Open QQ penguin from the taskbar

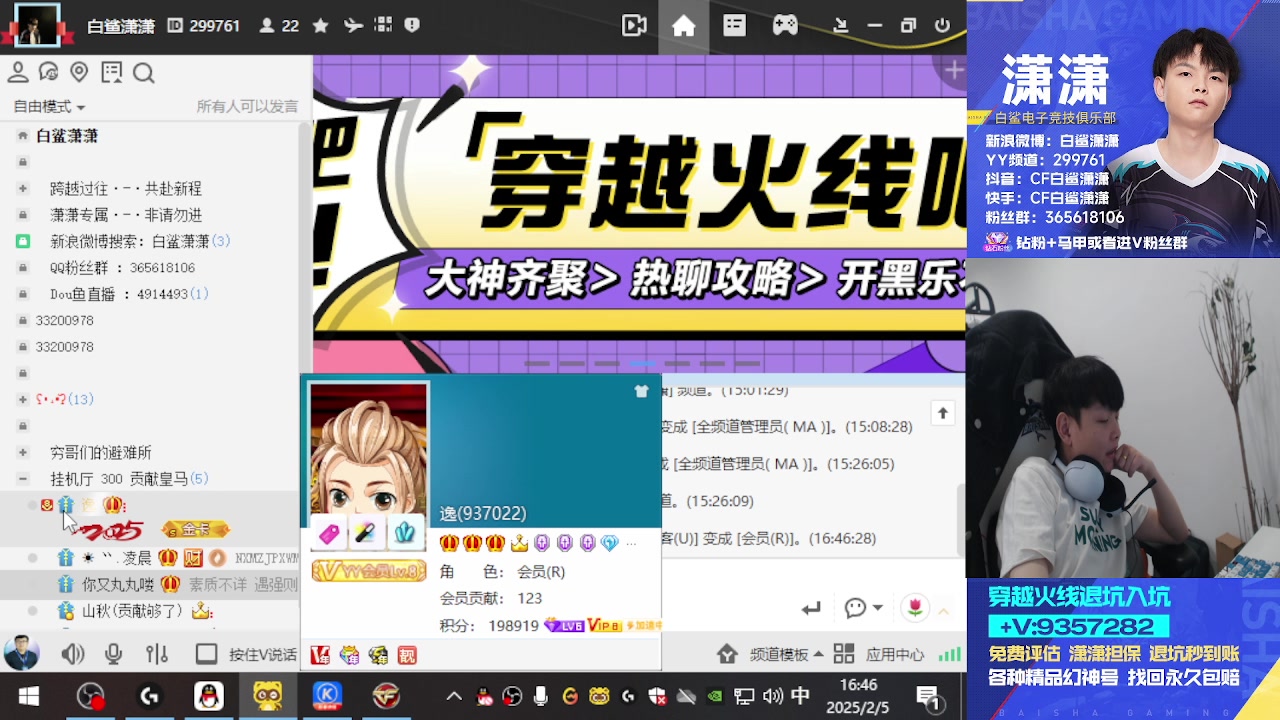point(209,696)
